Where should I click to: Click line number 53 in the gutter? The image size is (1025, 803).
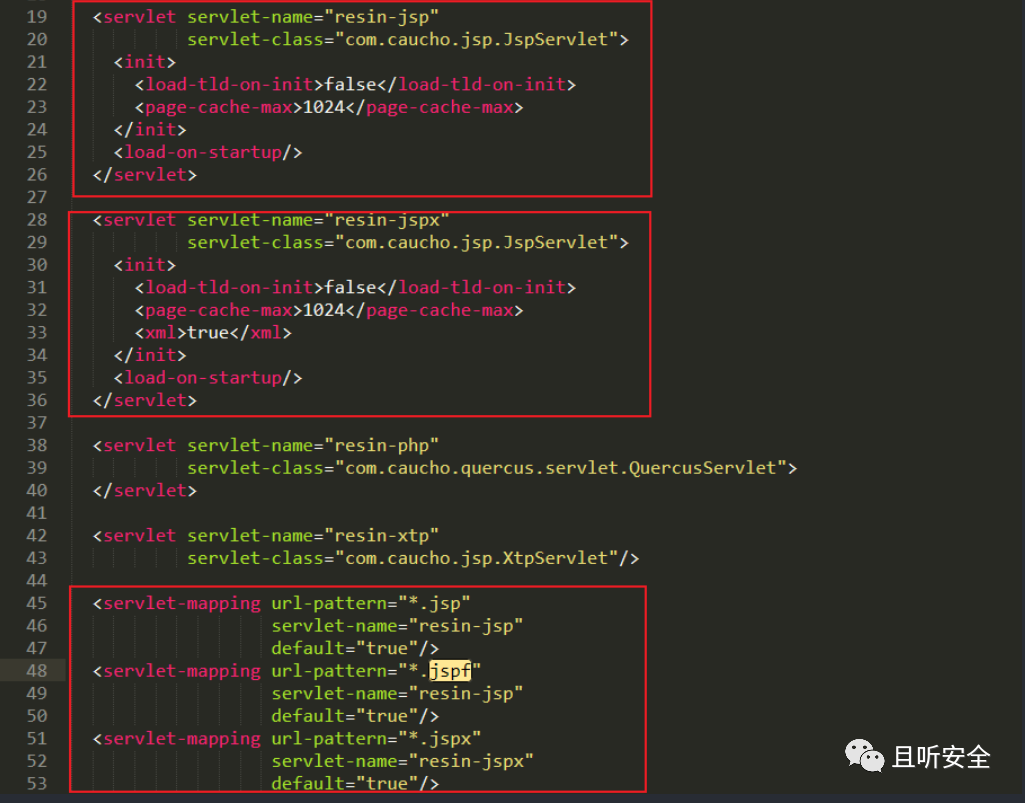tap(37, 783)
